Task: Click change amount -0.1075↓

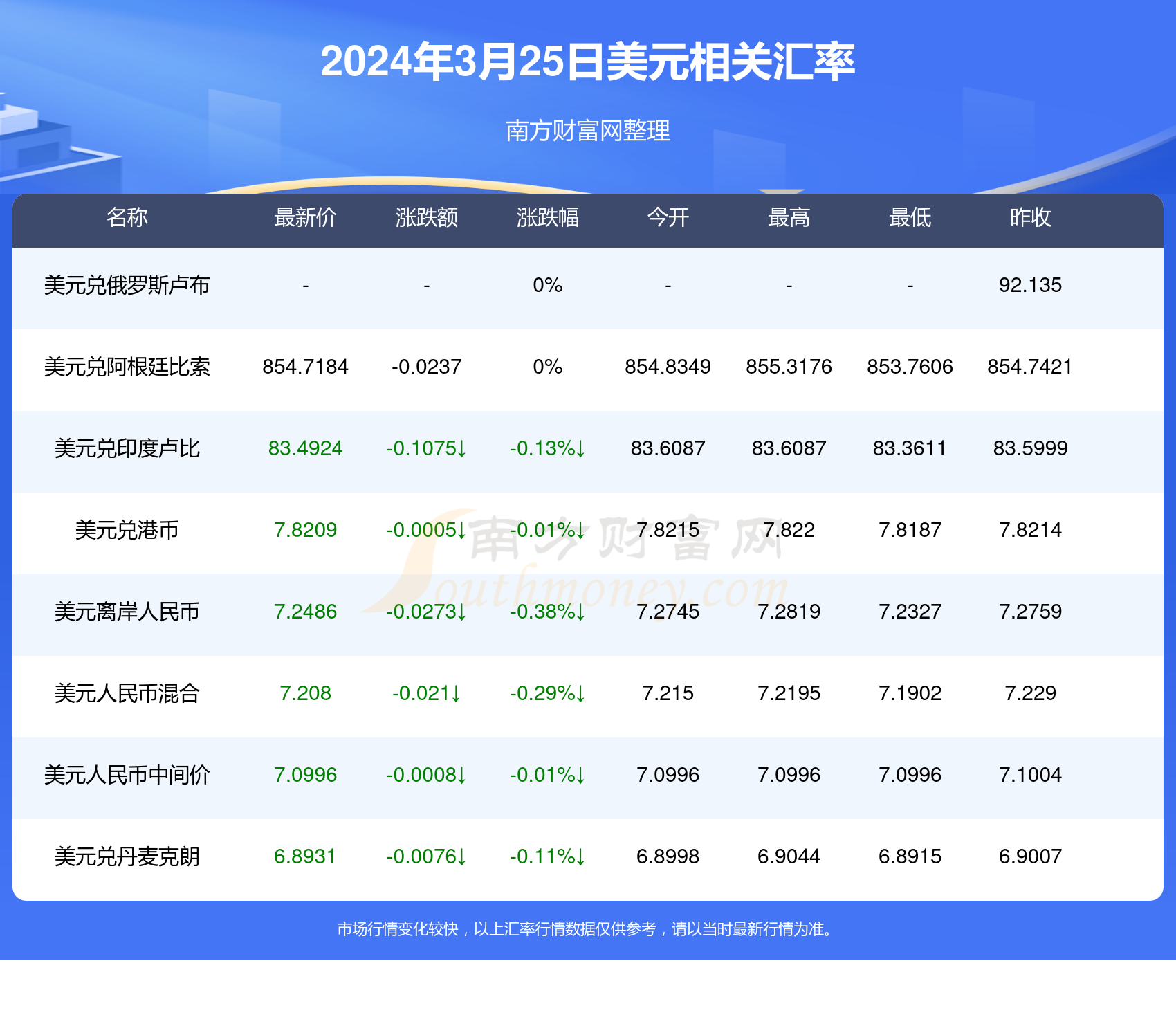Action: pyautogui.click(x=426, y=448)
